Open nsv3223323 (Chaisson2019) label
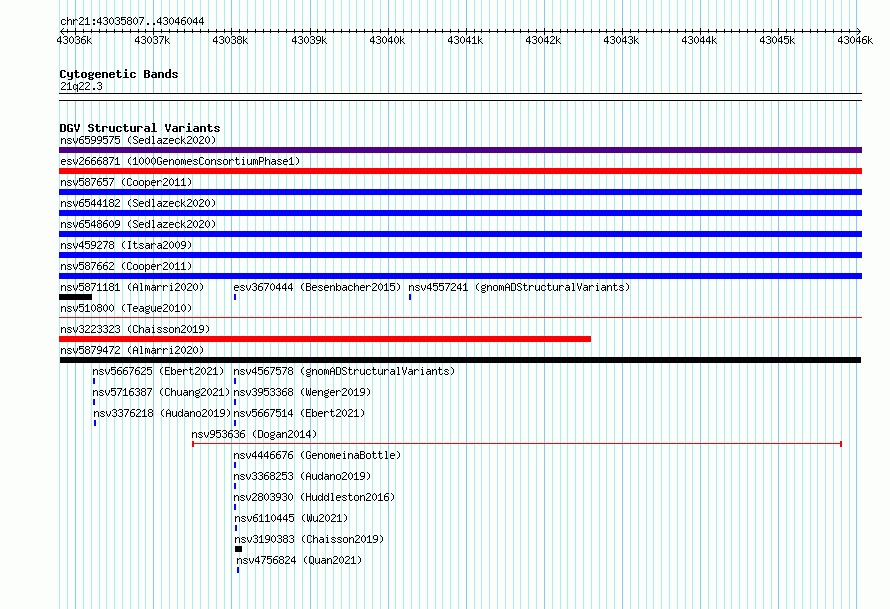The image size is (890, 609). tap(135, 329)
